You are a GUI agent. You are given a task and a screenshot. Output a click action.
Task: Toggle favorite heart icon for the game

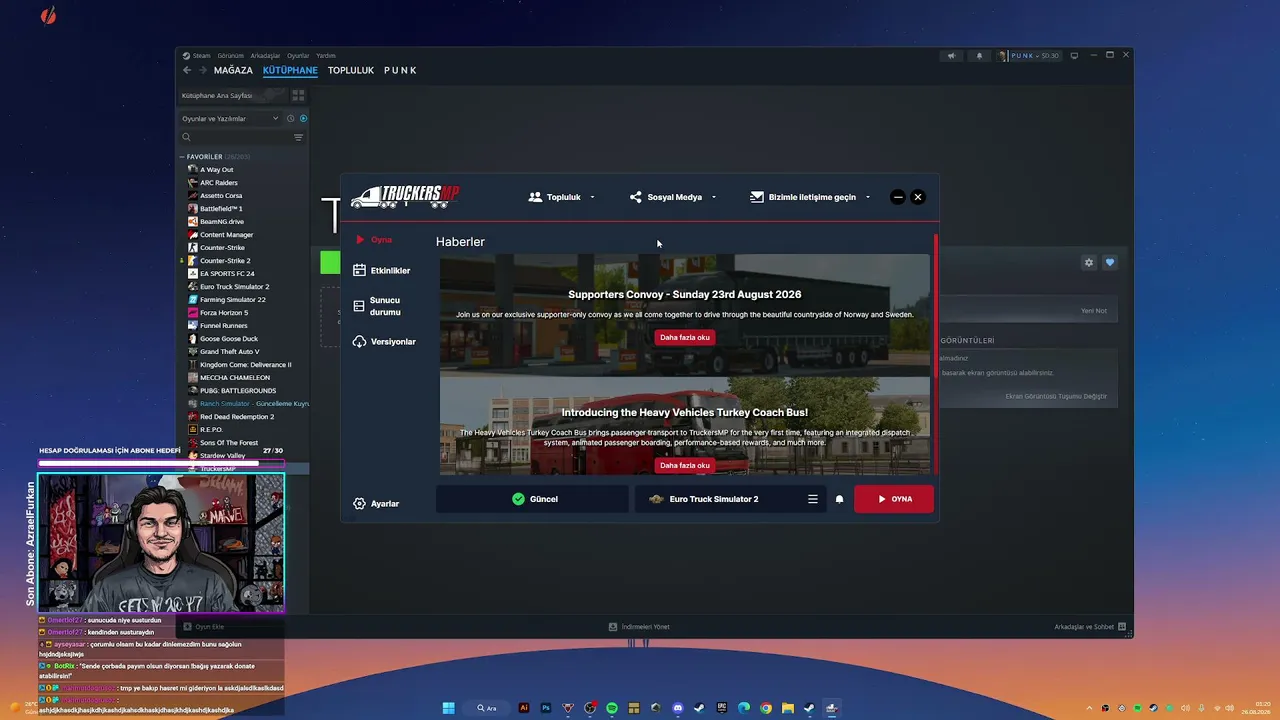click(x=1110, y=263)
